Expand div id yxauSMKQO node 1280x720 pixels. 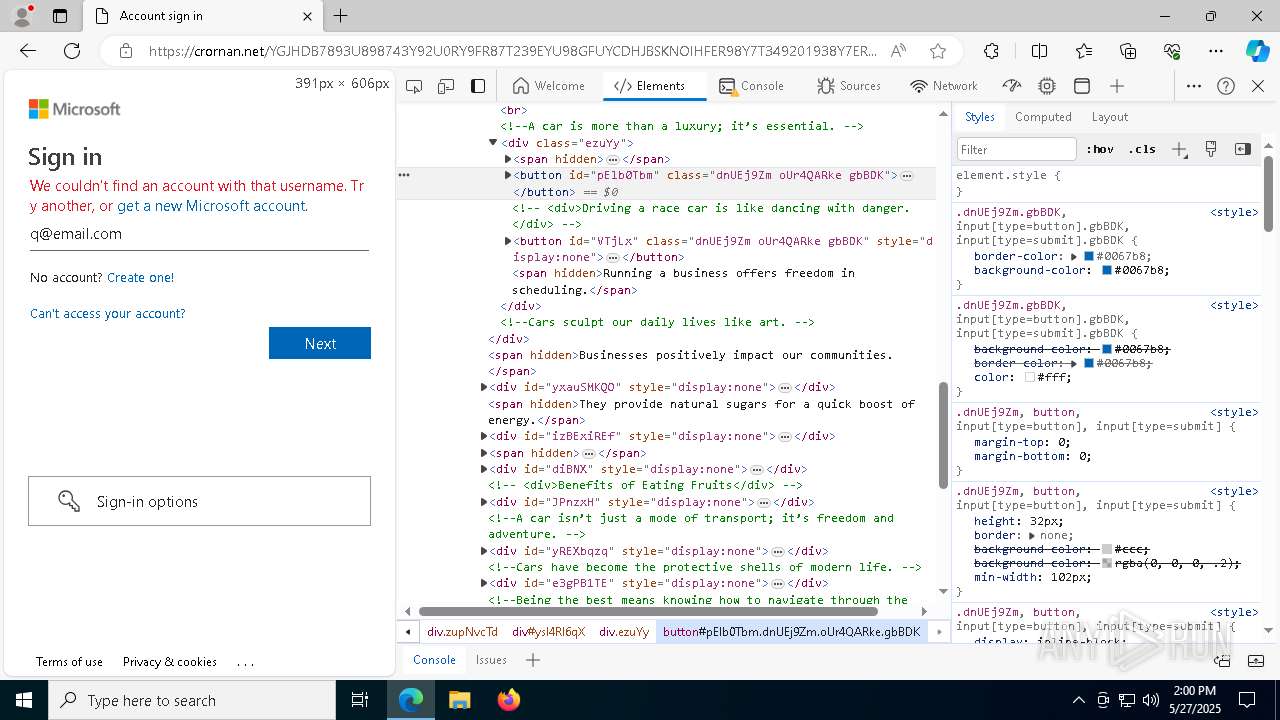pyautogui.click(x=484, y=387)
